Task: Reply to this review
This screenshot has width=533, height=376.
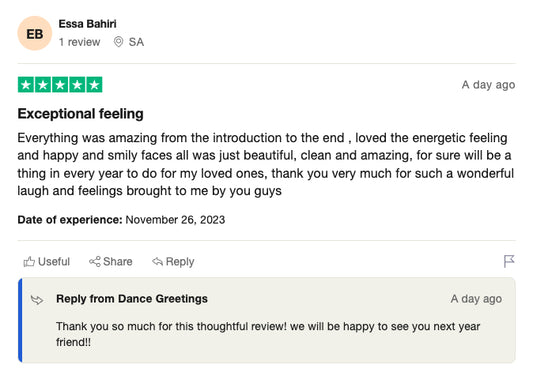Action: [173, 261]
